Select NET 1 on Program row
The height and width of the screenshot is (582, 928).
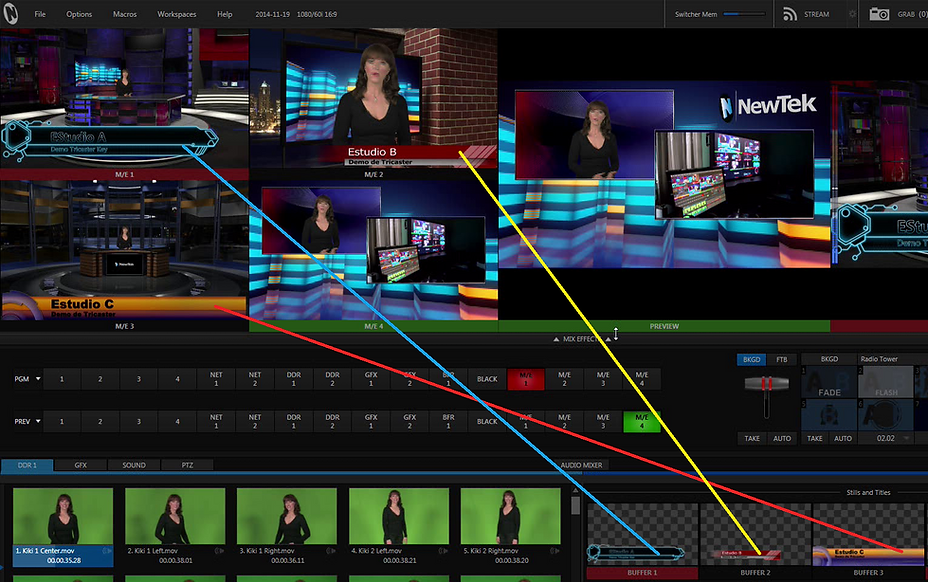pos(216,379)
